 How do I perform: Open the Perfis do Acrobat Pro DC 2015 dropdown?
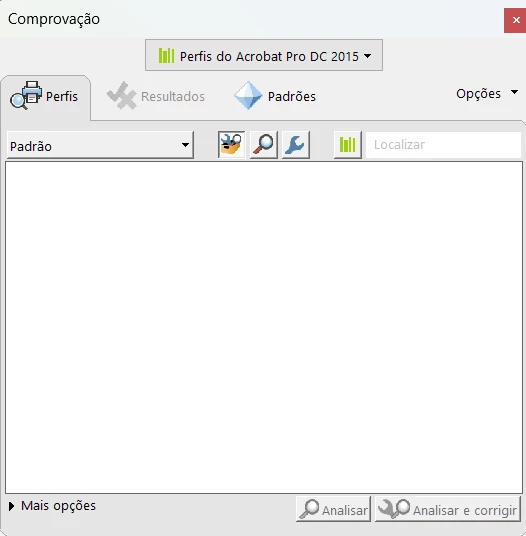(x=264, y=55)
